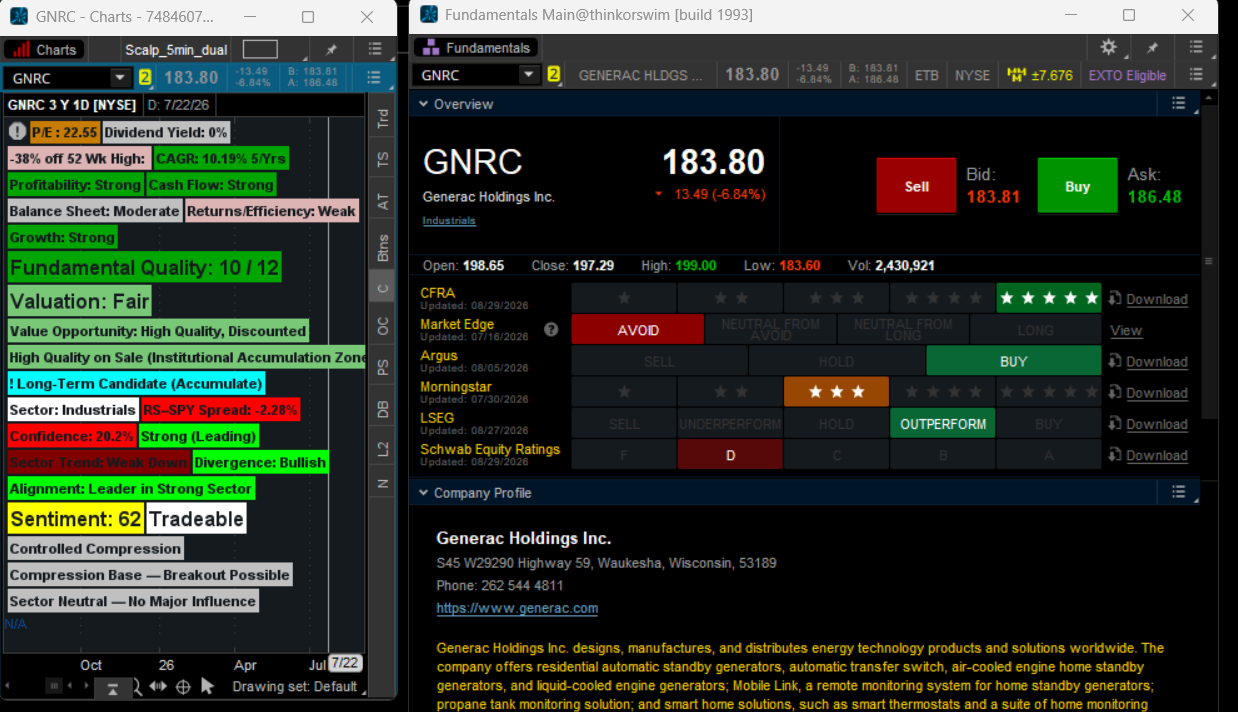Click the red Sell button
This screenshot has height=712, width=1238.
pos(916,186)
